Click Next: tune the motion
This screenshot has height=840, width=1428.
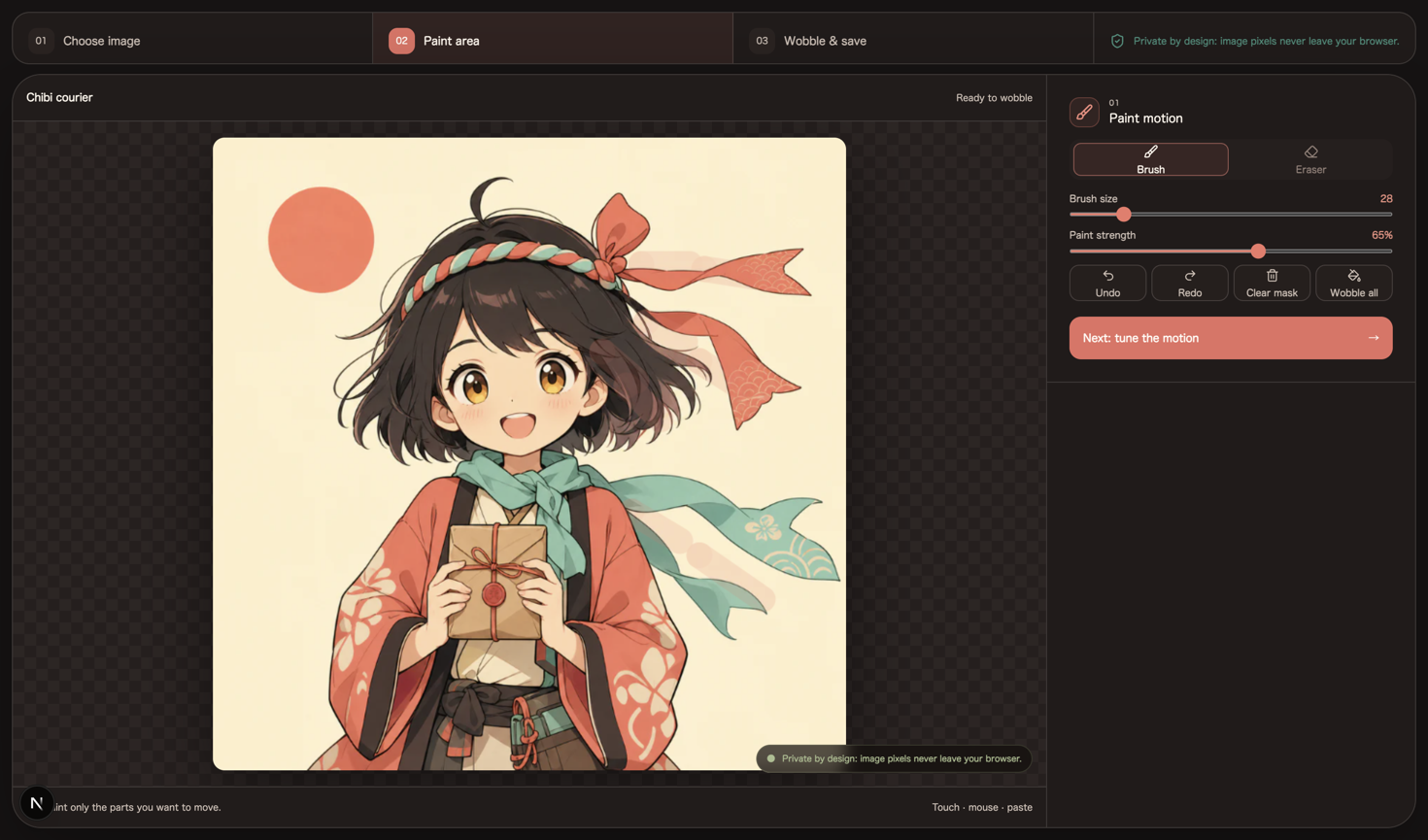(1231, 338)
